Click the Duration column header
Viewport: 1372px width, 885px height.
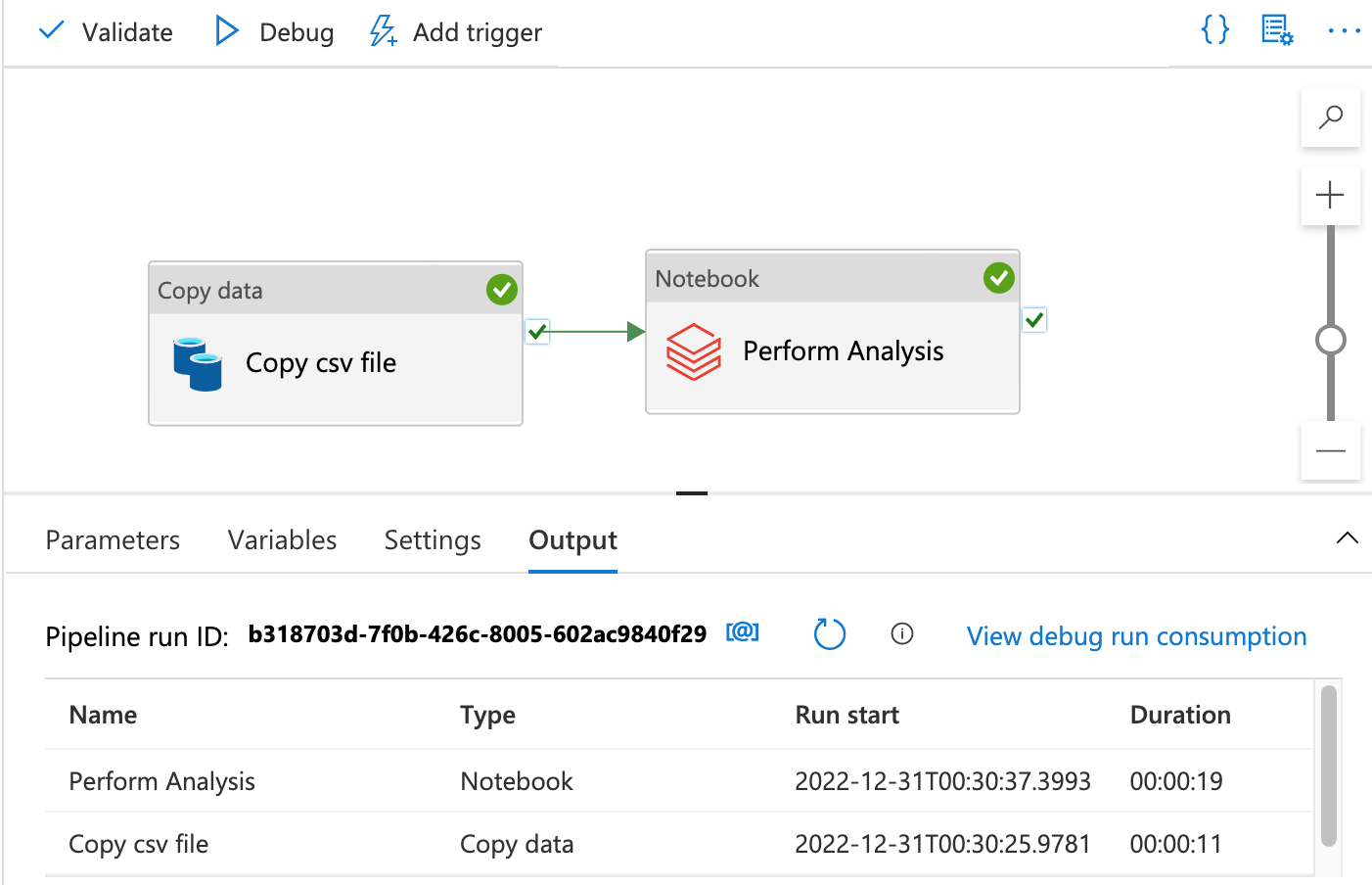pos(1180,715)
